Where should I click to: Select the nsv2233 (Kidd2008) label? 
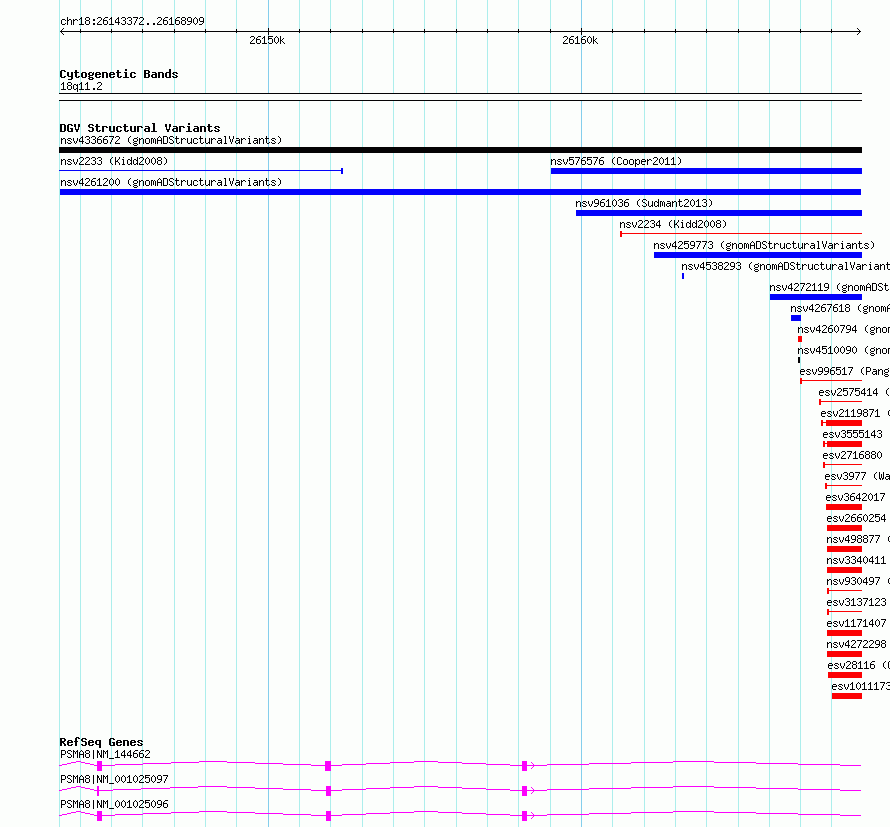[x=114, y=161]
